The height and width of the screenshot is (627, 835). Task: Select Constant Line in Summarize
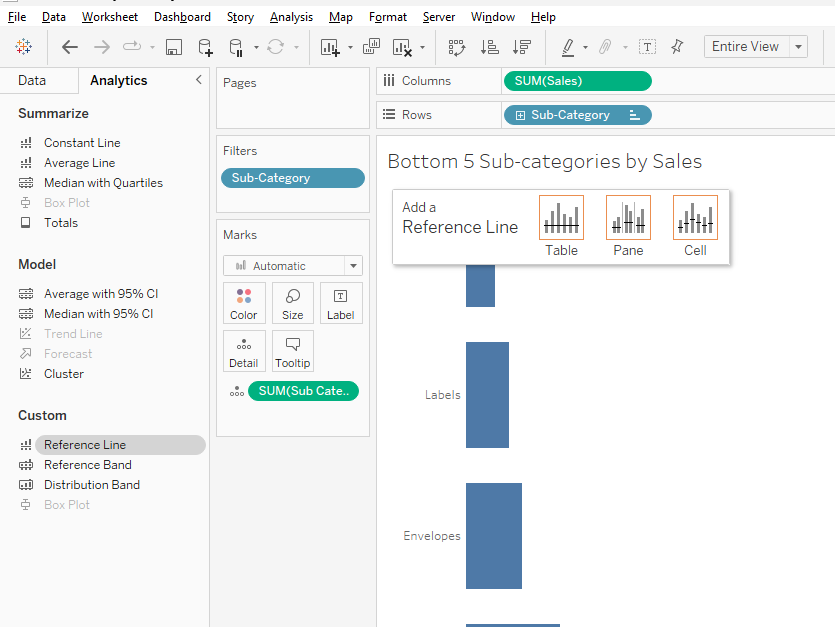82,143
